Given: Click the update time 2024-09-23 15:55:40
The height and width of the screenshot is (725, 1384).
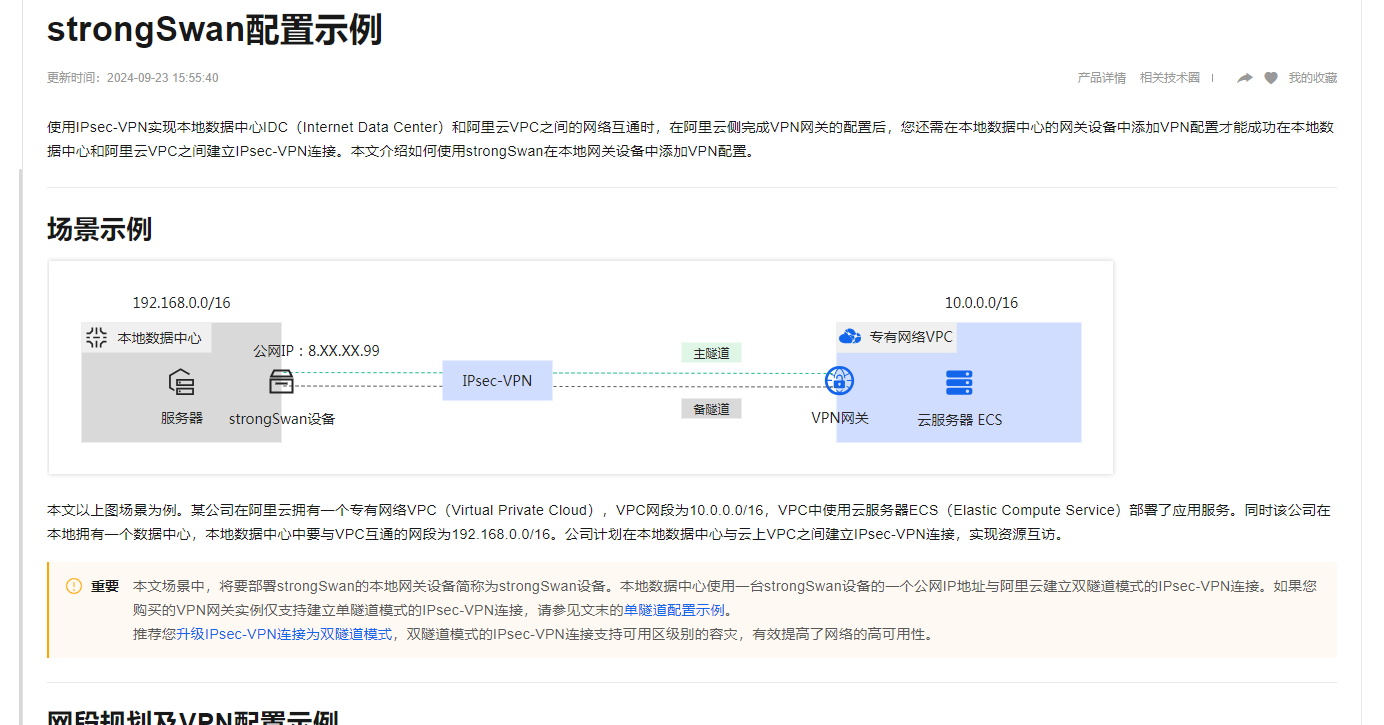Looking at the screenshot, I should (x=163, y=78).
